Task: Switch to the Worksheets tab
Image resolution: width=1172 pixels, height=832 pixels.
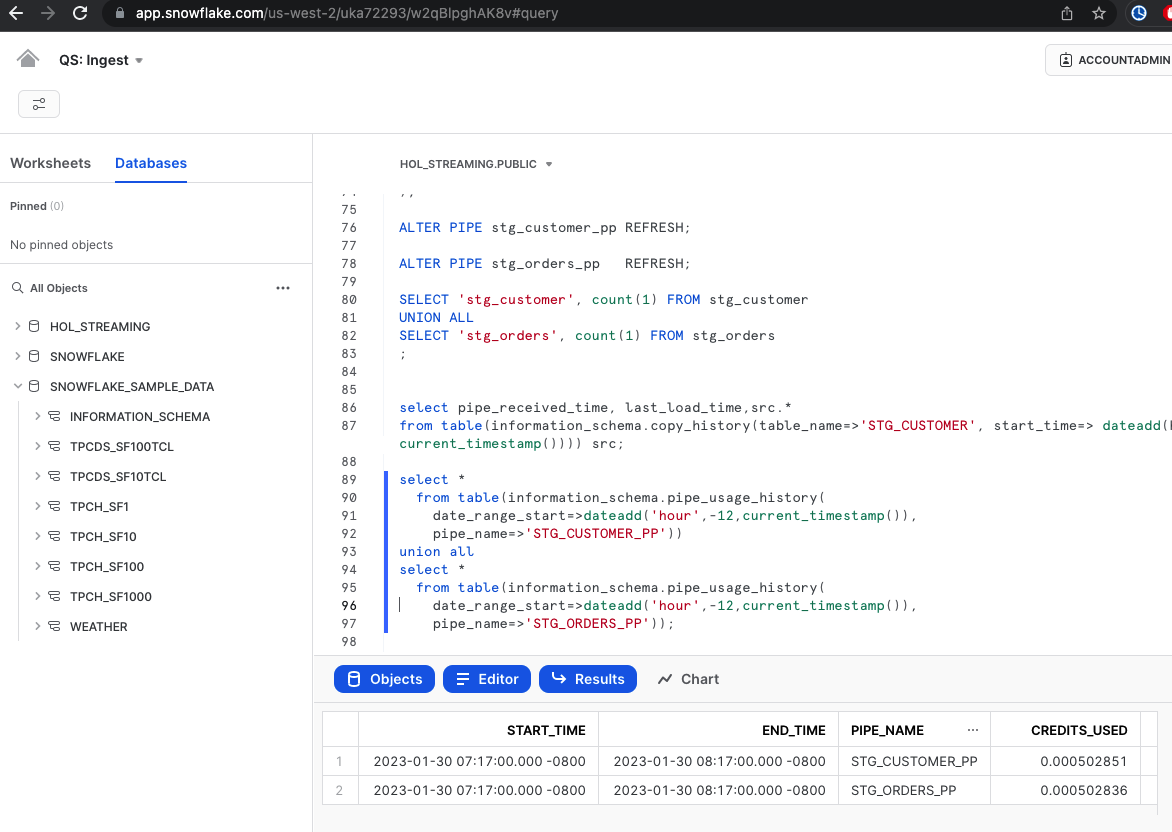Action: 50,163
